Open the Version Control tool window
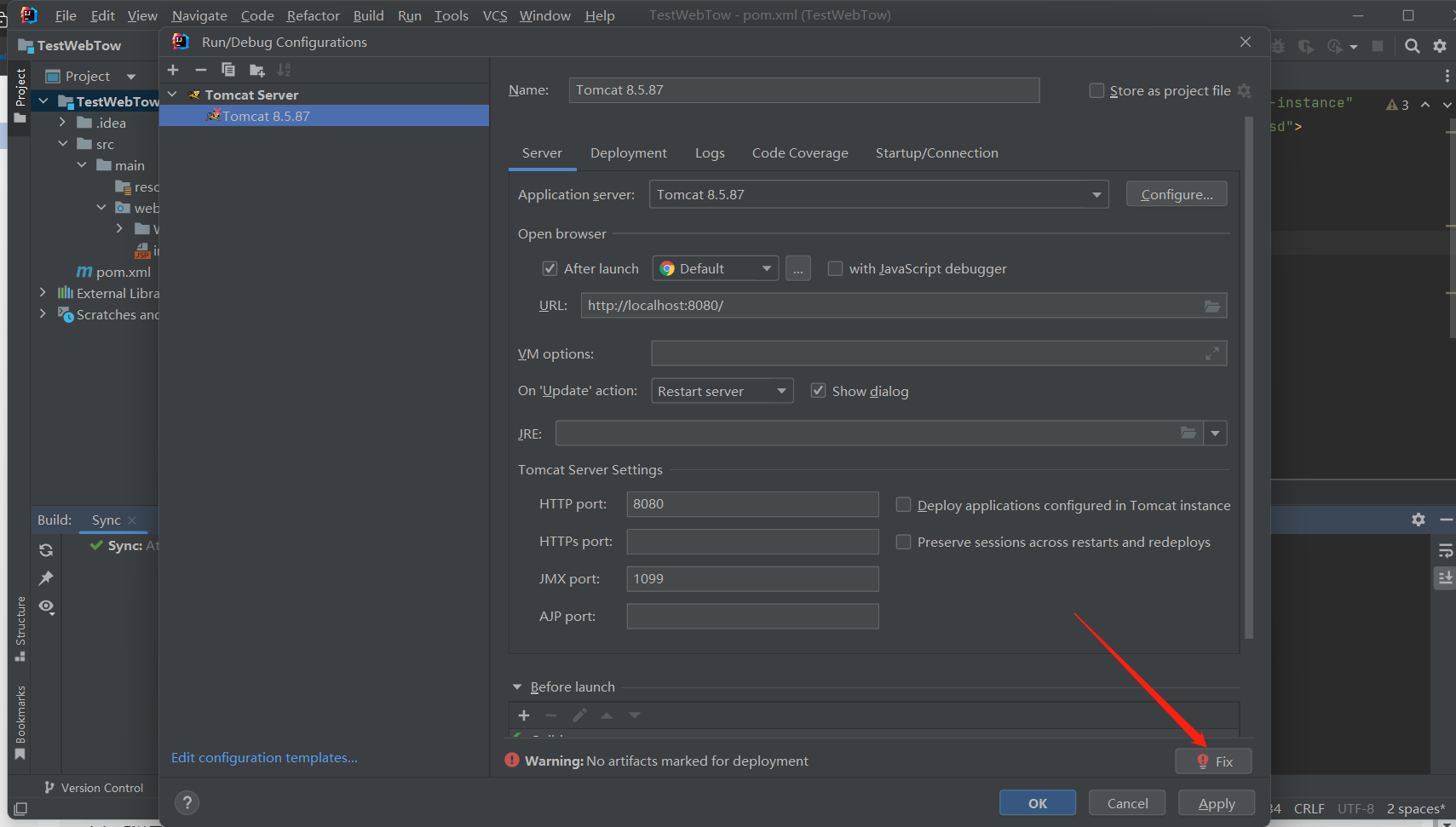This screenshot has height=827, width=1456. (x=94, y=788)
